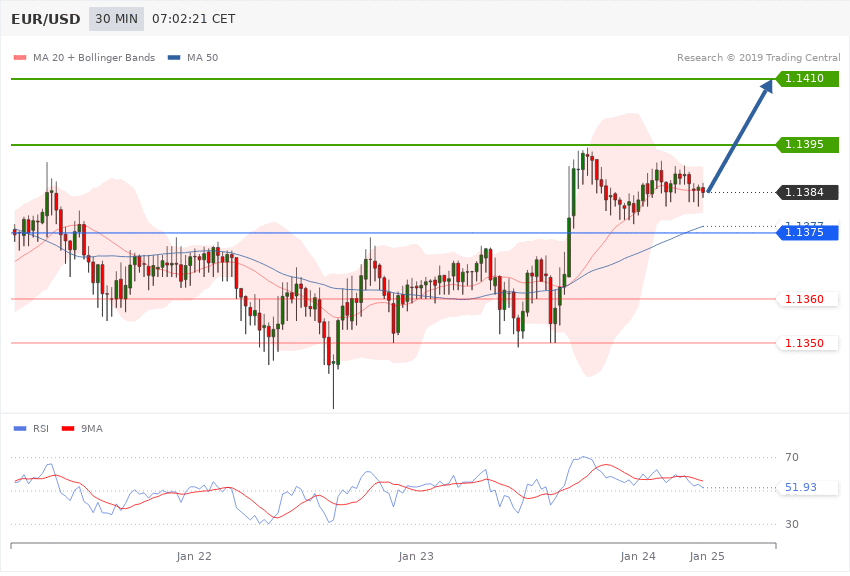Screen dimensions: 850x576
Task: Click the RSI blue legend swatch
Action: 20,429
